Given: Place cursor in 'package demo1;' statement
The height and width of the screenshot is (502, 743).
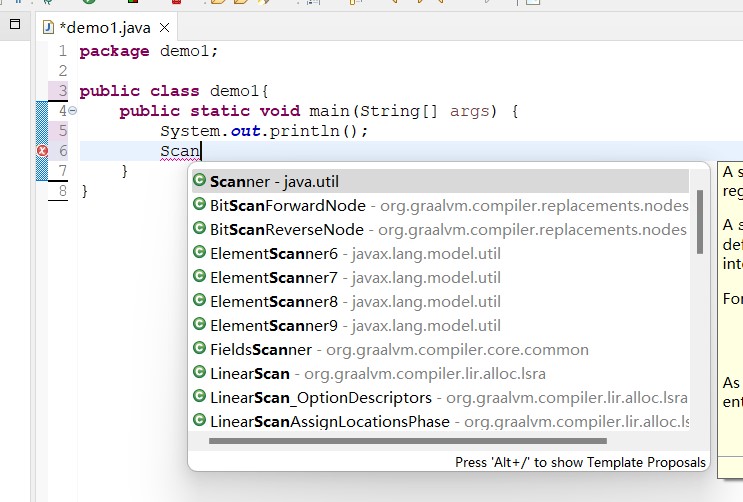Looking at the screenshot, I should pyautogui.click(x=148, y=51).
